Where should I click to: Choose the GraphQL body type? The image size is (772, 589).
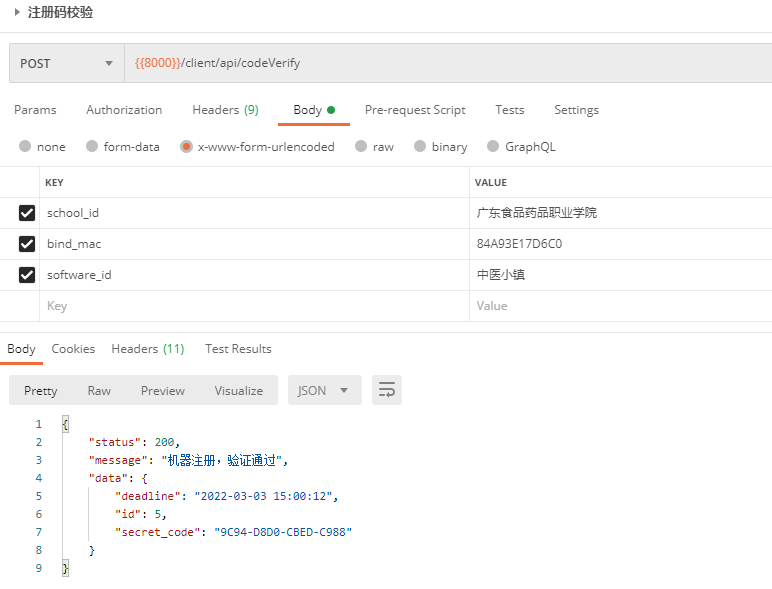[494, 146]
